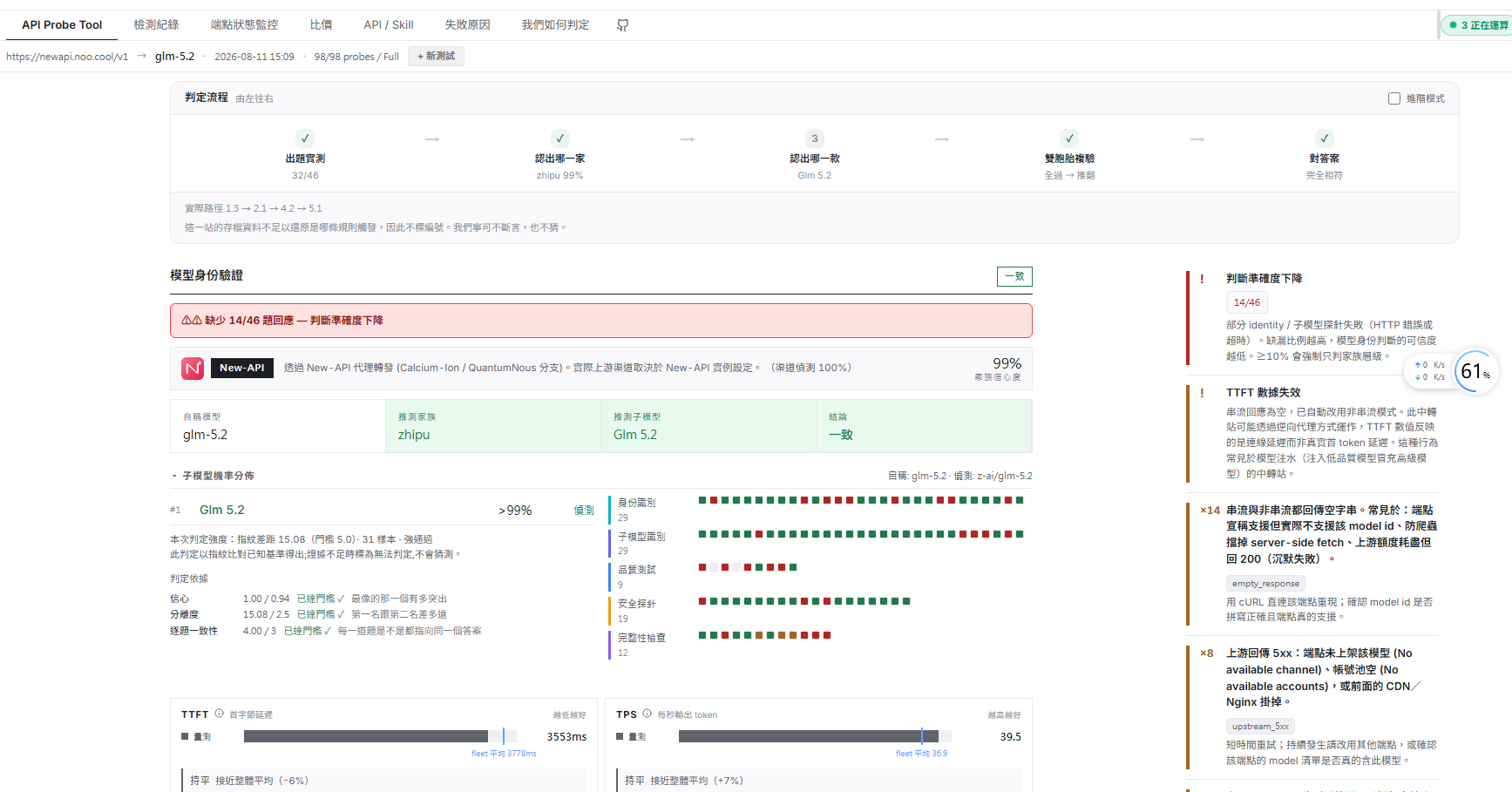Click exclamation icon beside 判斷準確度下降

click(x=1202, y=279)
